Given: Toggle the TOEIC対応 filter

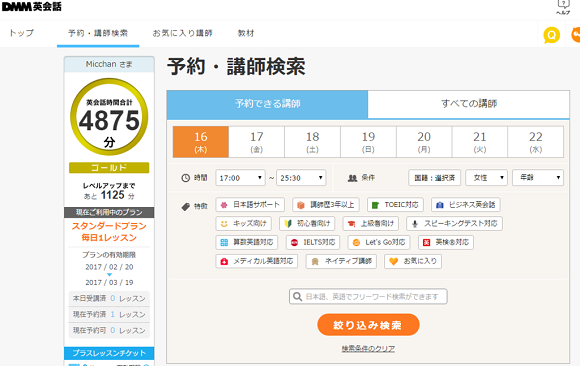Looking at the screenshot, I should tap(395, 205).
